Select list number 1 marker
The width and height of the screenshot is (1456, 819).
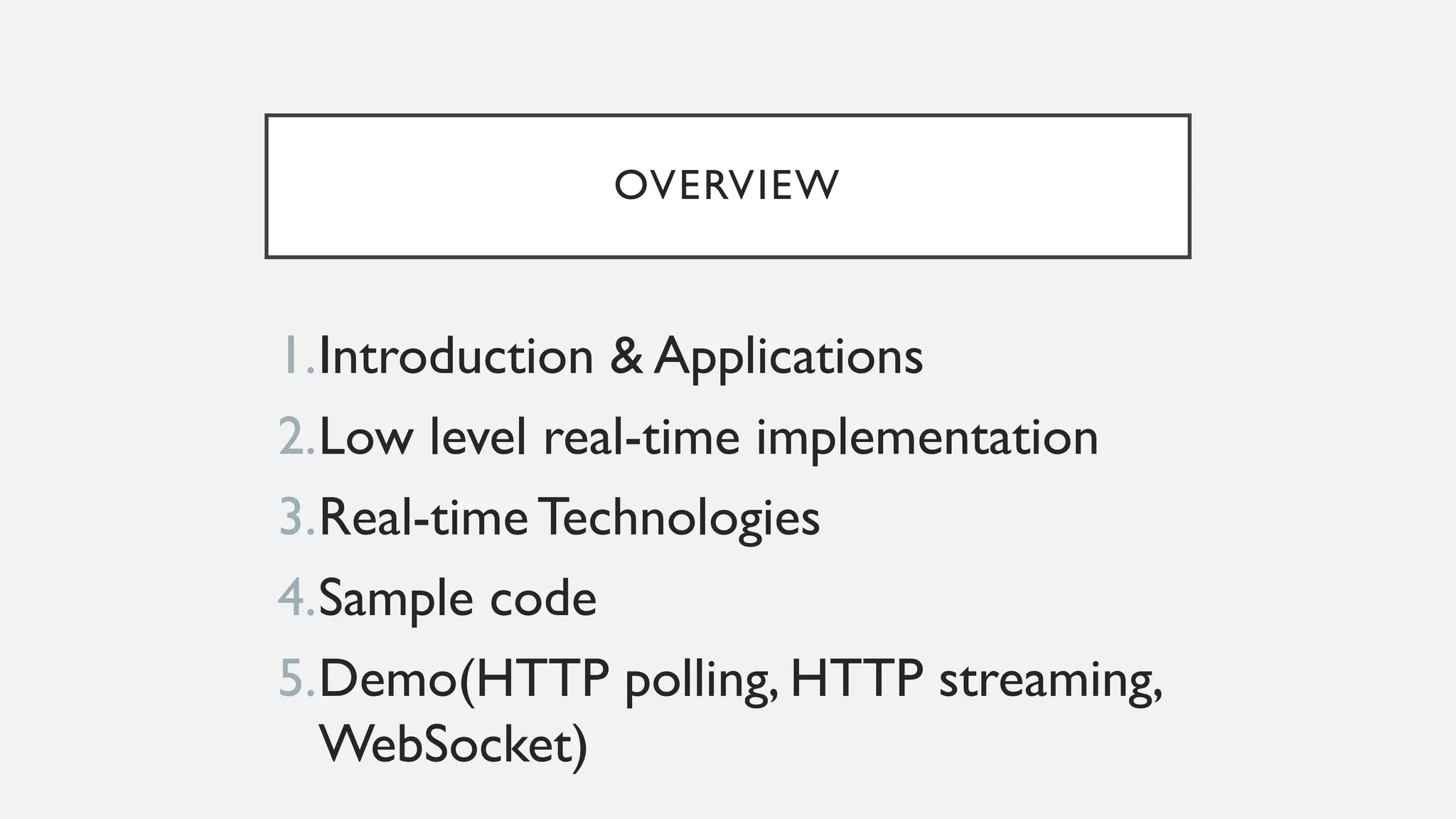[x=297, y=355]
